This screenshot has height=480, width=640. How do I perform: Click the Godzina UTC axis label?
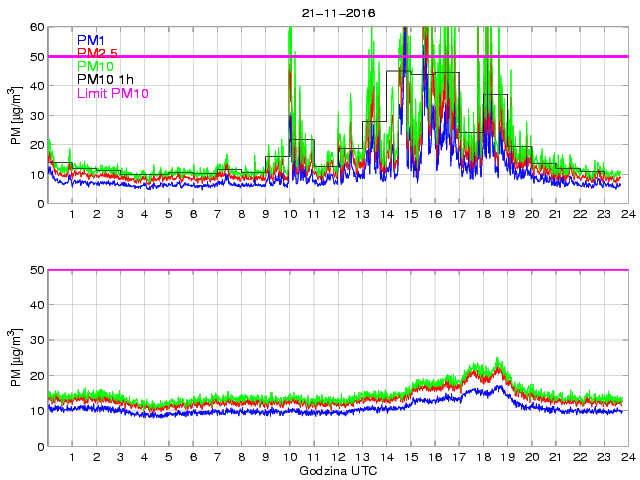[x=337, y=469]
